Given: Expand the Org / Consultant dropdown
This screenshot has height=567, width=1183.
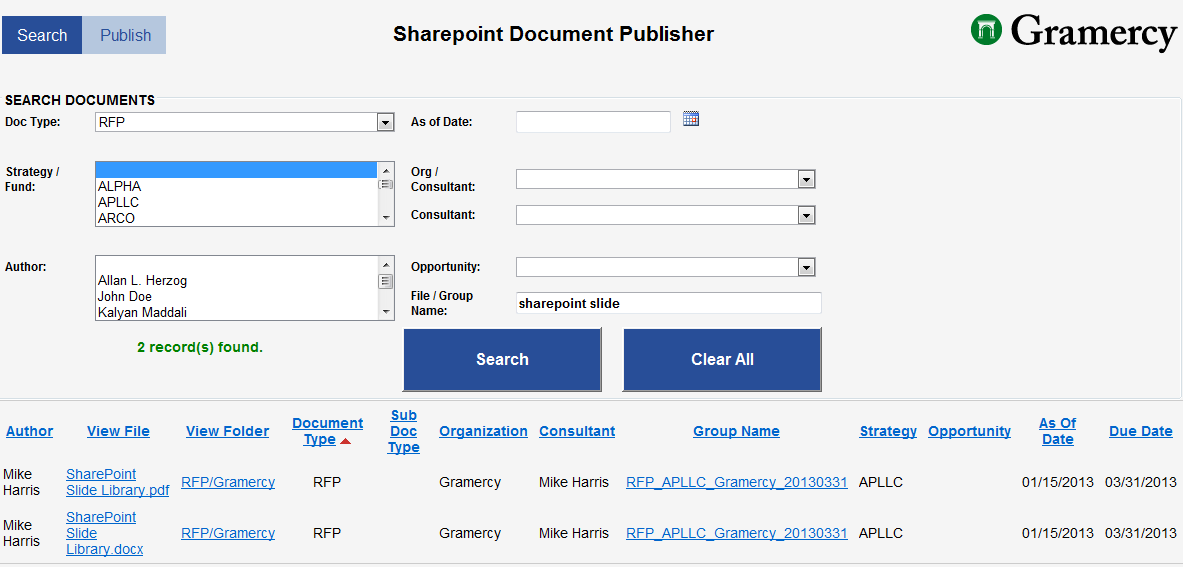Looking at the screenshot, I should click(665, 179).
